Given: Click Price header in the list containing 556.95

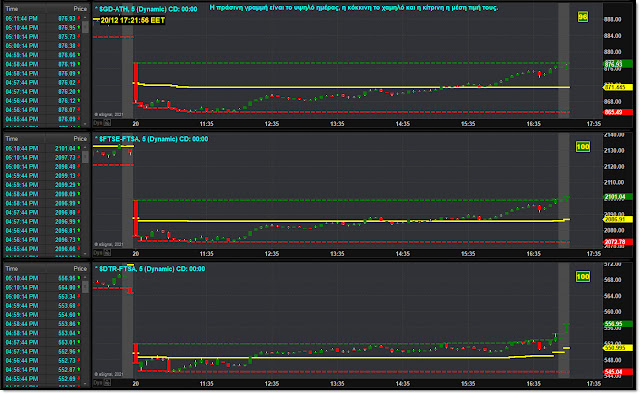Looking at the screenshot, I should (x=80, y=268).
